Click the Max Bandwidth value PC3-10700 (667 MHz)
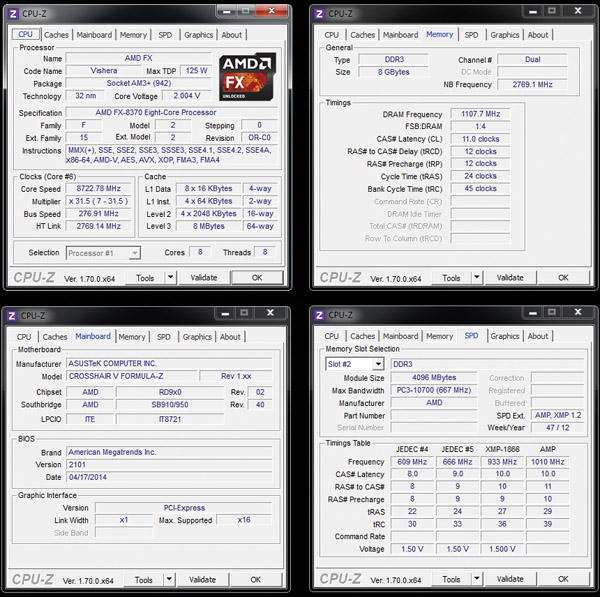The height and width of the screenshot is (597, 600). pyautogui.click(x=434, y=390)
